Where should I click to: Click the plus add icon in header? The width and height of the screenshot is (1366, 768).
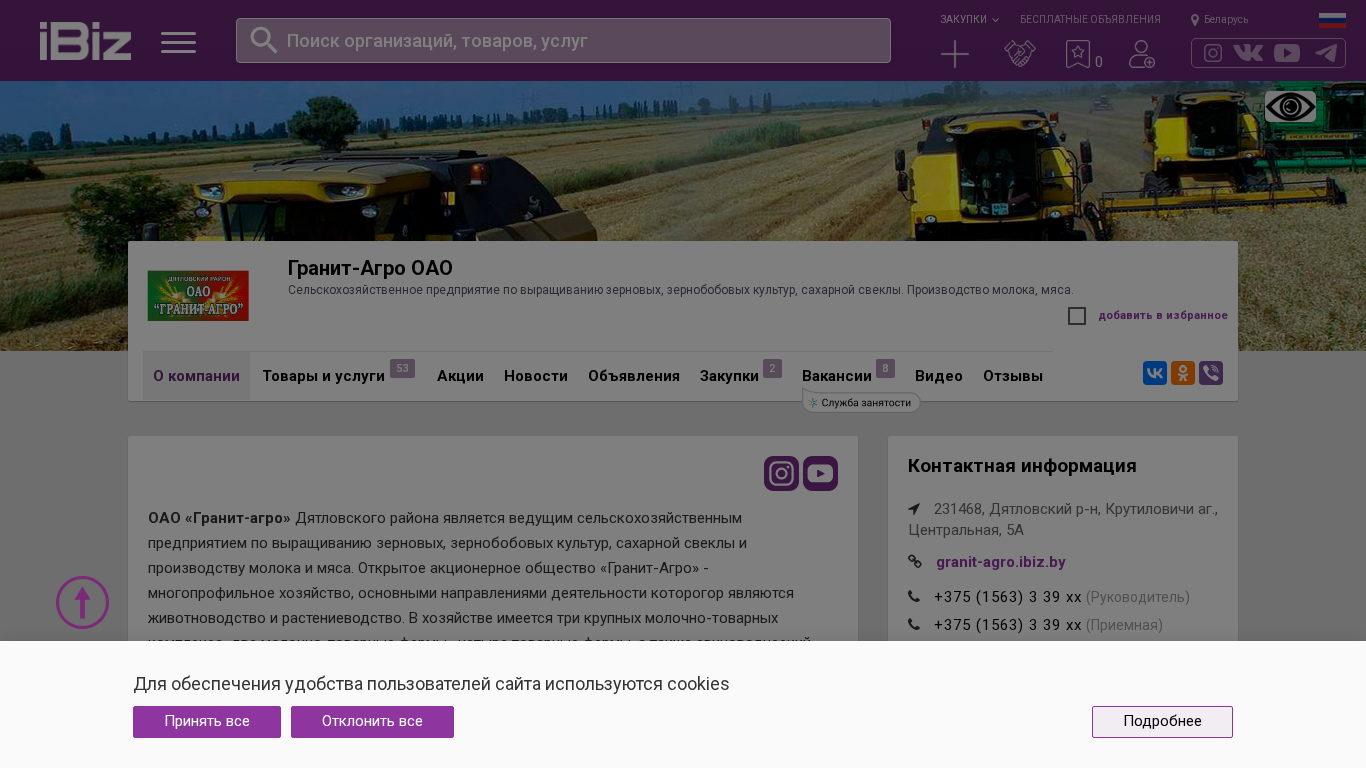pos(955,54)
